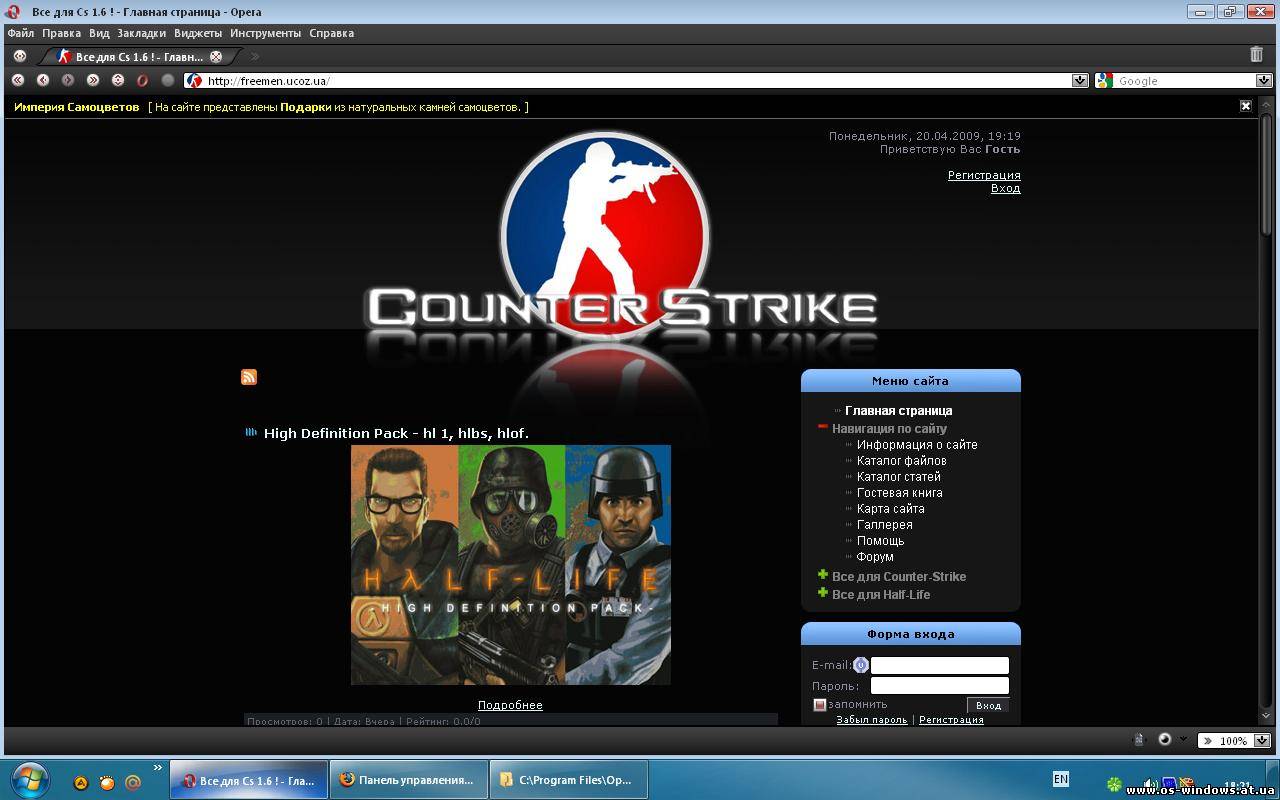This screenshot has width=1280, height=800.
Task: Click the gray round button beside Opera icon
Action: pyautogui.click(x=168, y=80)
